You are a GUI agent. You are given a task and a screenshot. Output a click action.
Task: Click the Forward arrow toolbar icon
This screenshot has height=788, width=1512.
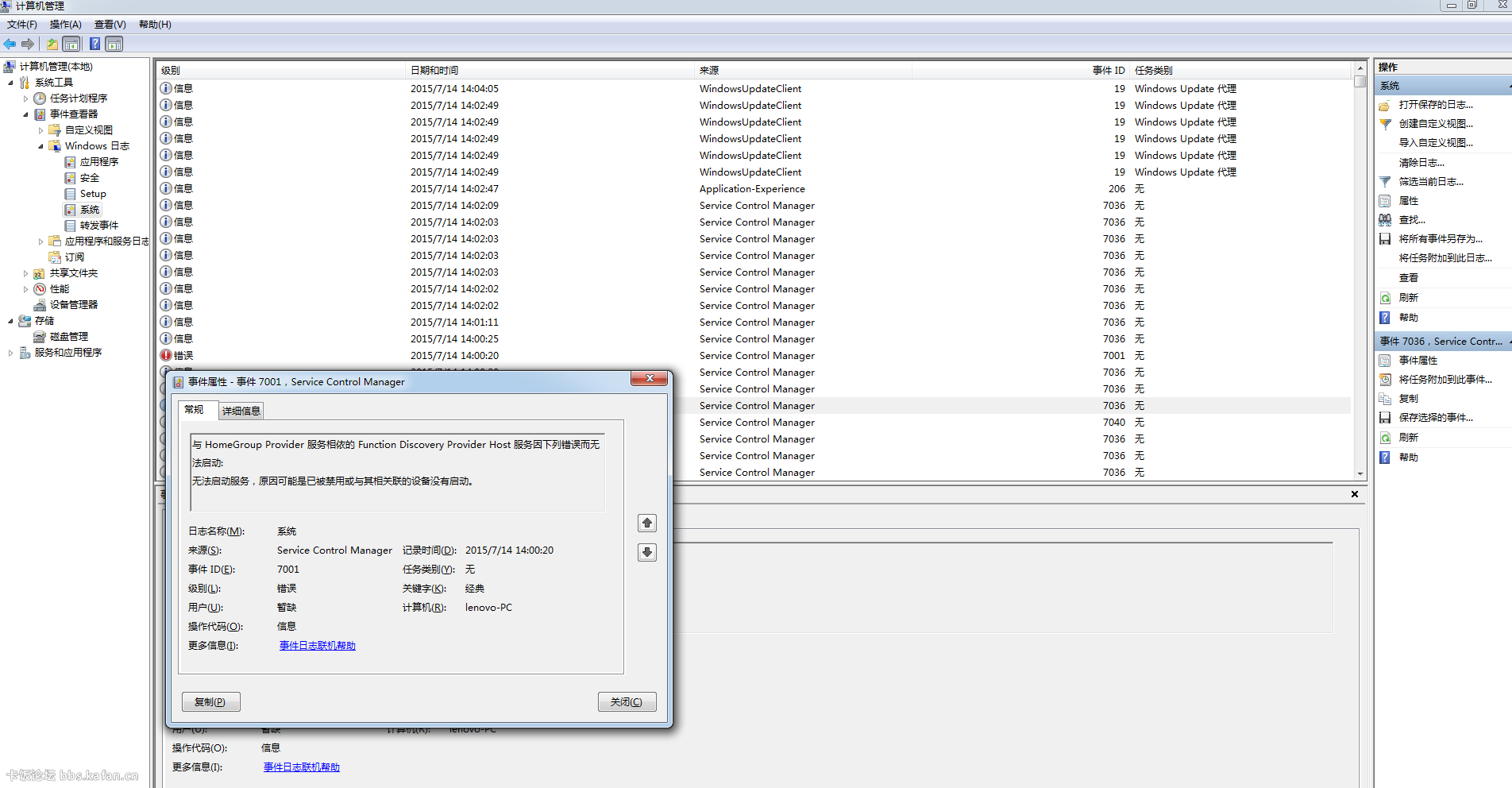28,44
